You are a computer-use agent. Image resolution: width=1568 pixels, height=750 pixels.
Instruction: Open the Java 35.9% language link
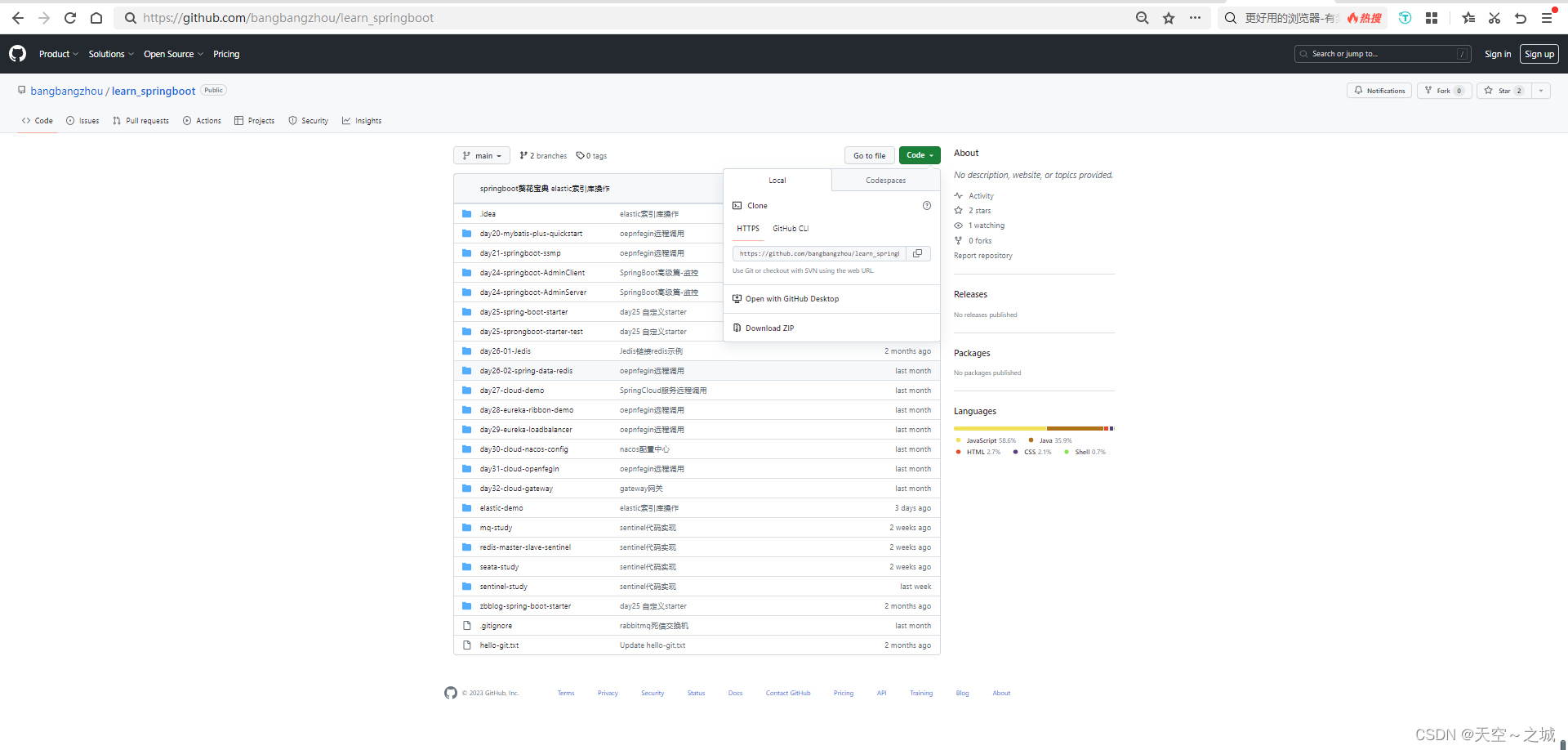[1050, 440]
